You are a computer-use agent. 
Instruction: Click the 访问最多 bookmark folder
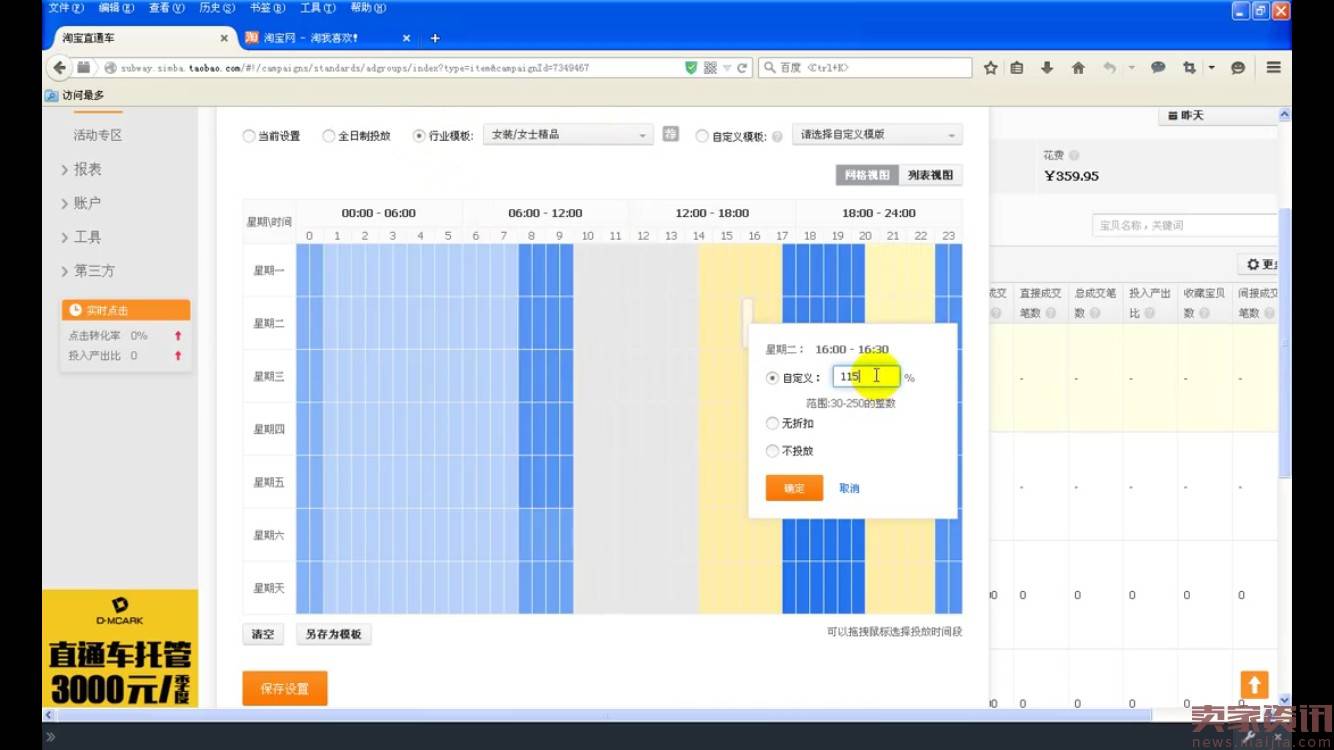76,96
